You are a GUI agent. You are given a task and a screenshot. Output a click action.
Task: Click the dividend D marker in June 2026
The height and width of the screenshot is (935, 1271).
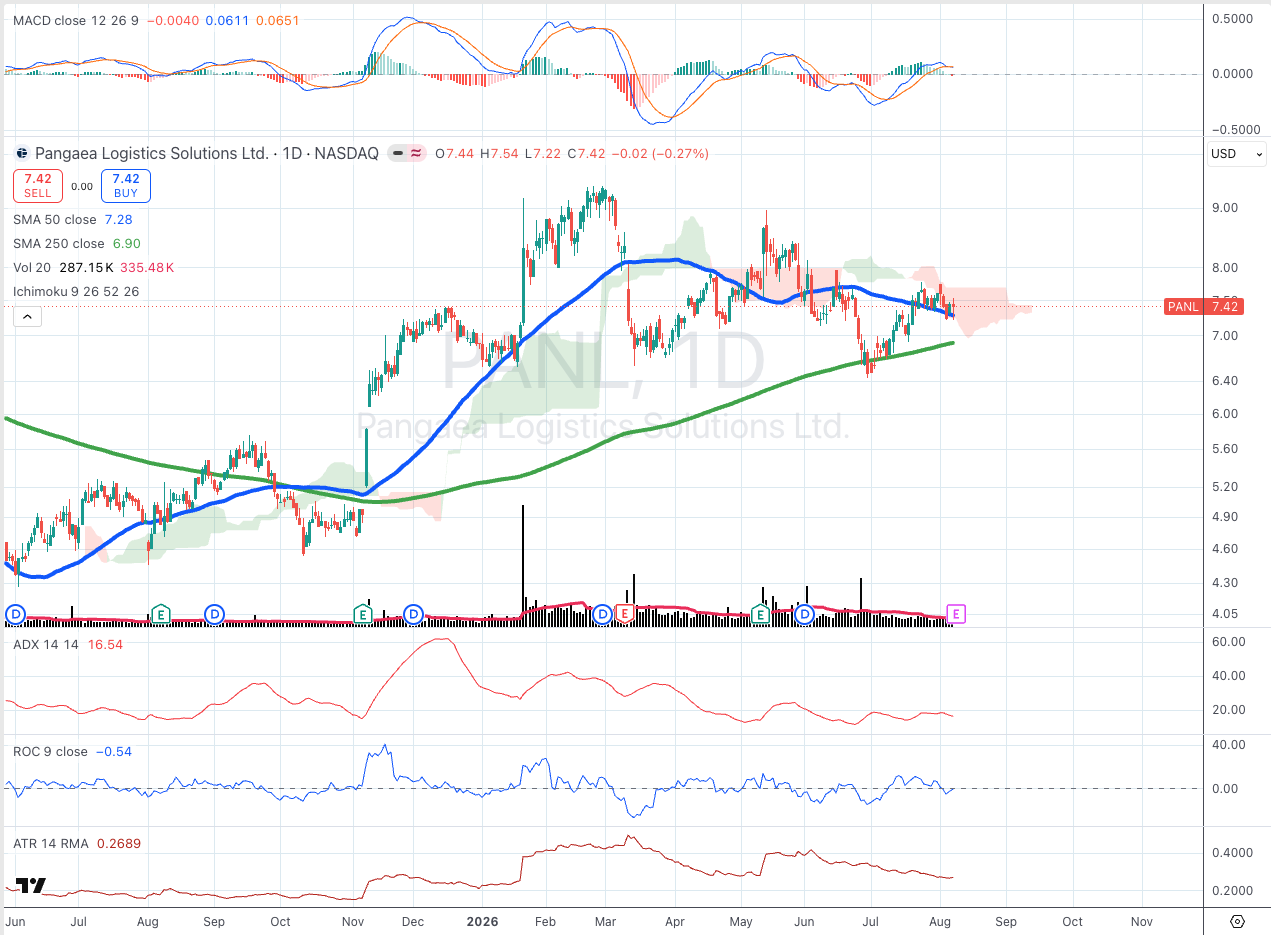point(805,613)
